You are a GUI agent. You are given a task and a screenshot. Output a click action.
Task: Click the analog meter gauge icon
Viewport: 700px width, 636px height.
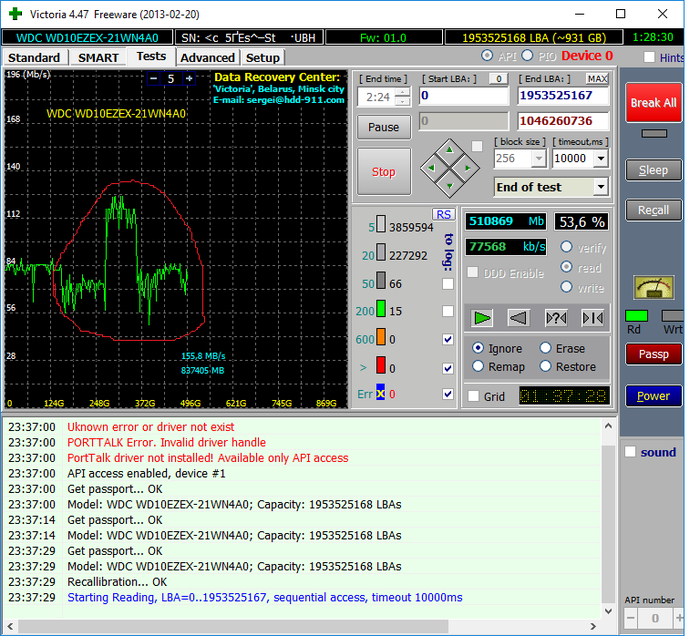[x=653, y=288]
